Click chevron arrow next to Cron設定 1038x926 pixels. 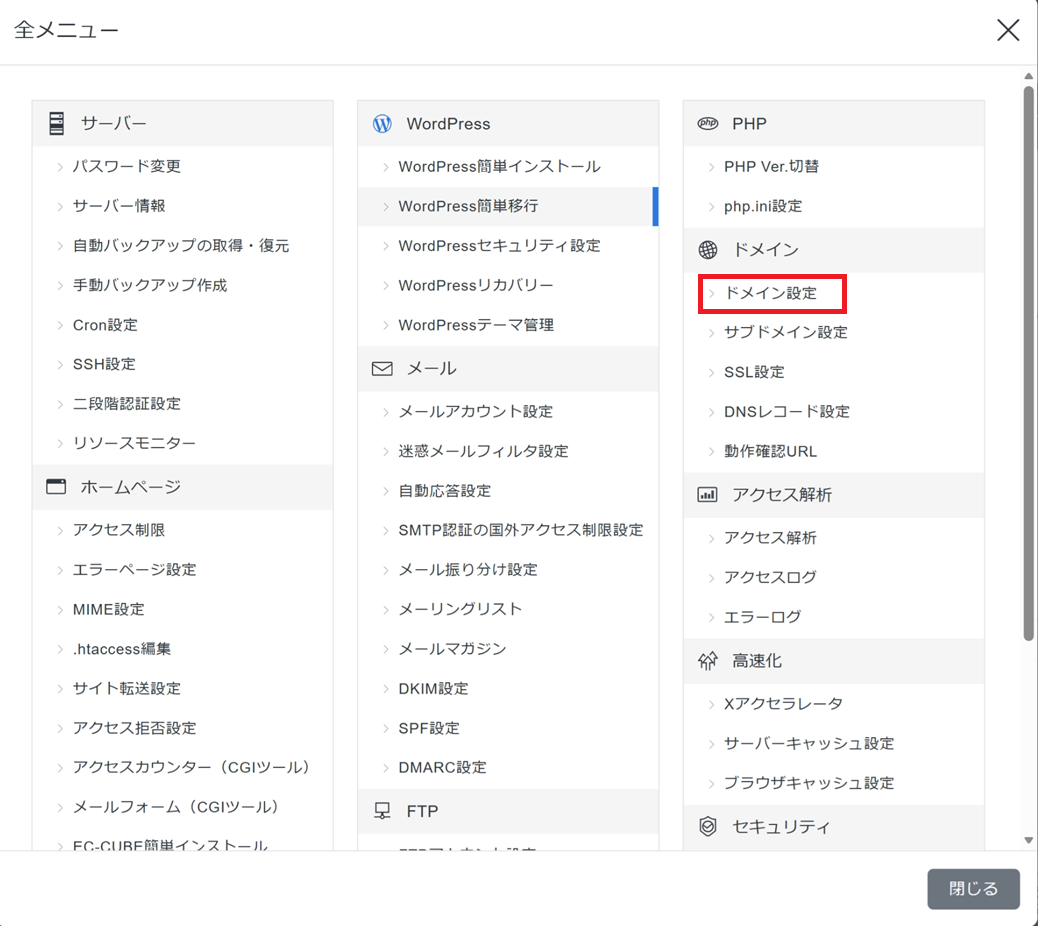pyautogui.click(x=60, y=326)
